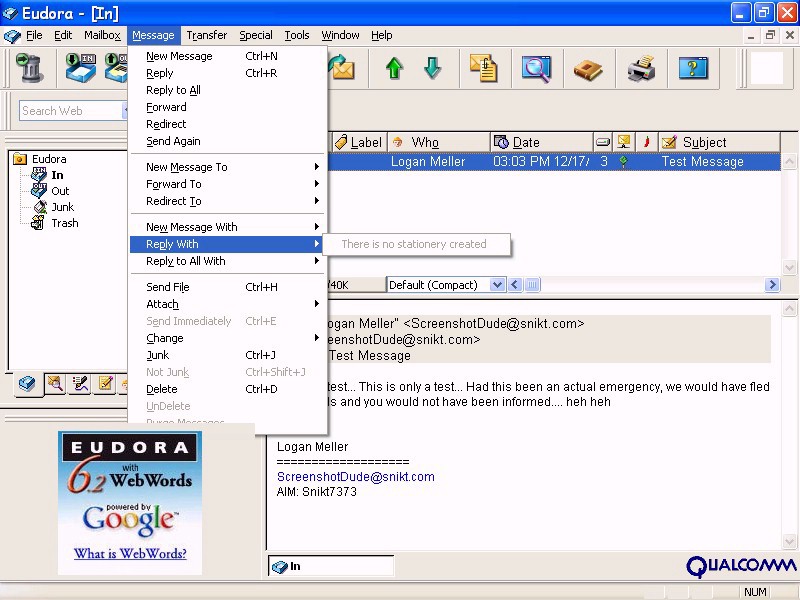This screenshot has height=600, width=800.
Task: Open the Special menu
Action: [x=256, y=35]
